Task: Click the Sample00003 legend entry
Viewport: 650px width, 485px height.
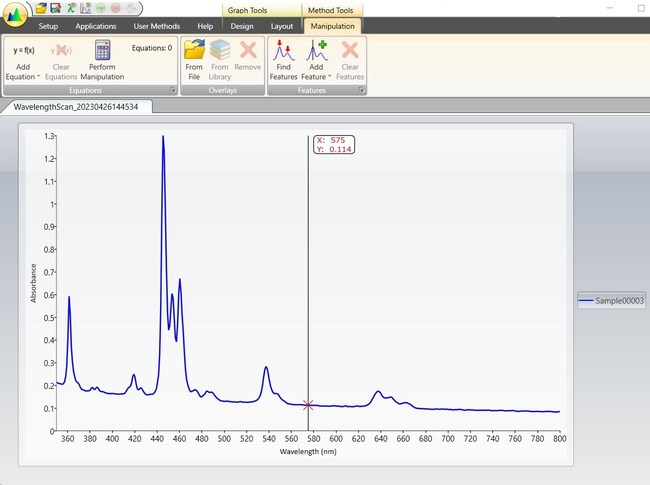Action: (611, 300)
